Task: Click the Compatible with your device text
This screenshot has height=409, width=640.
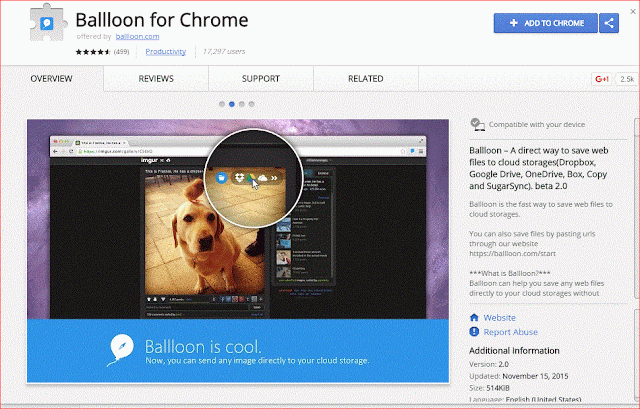Action: [537, 124]
